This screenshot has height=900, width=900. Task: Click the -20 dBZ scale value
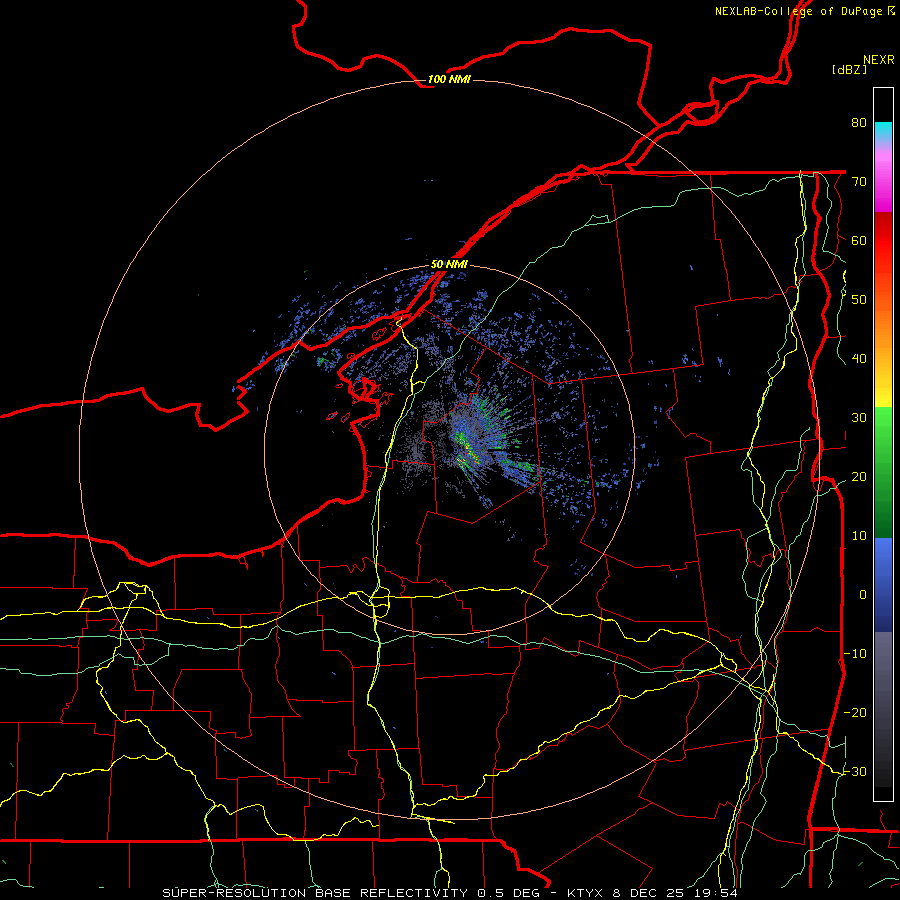click(x=855, y=713)
